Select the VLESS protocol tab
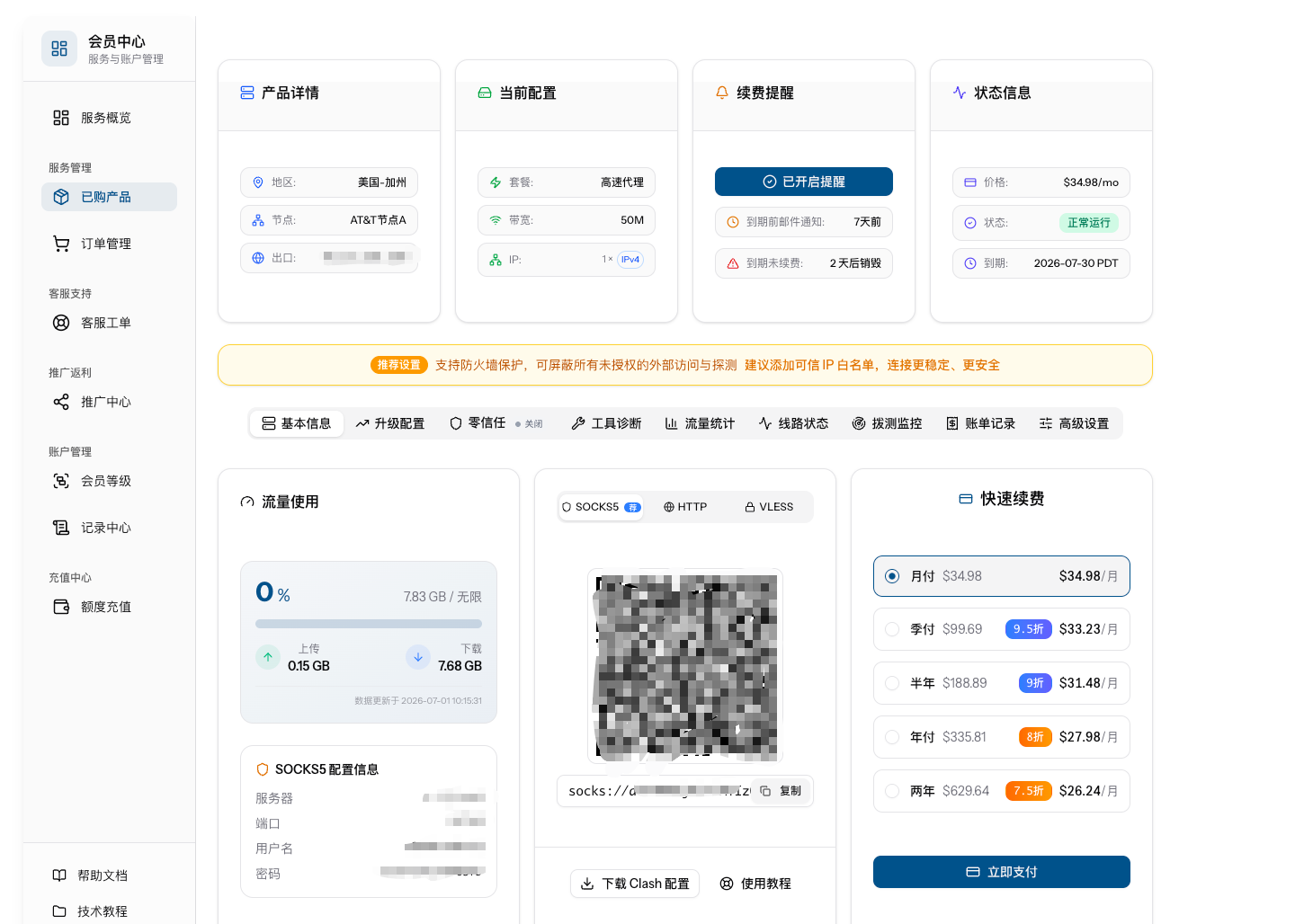Screen dimensions: 1304x924 (769, 507)
